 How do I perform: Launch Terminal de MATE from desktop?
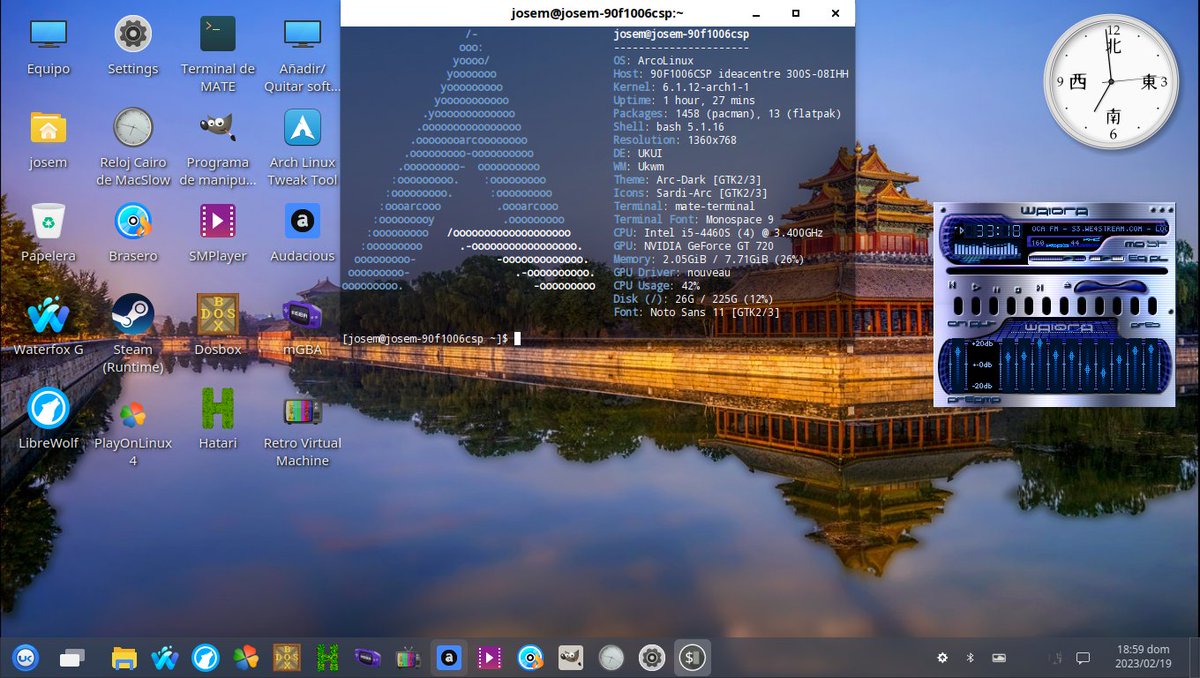[x=218, y=54]
